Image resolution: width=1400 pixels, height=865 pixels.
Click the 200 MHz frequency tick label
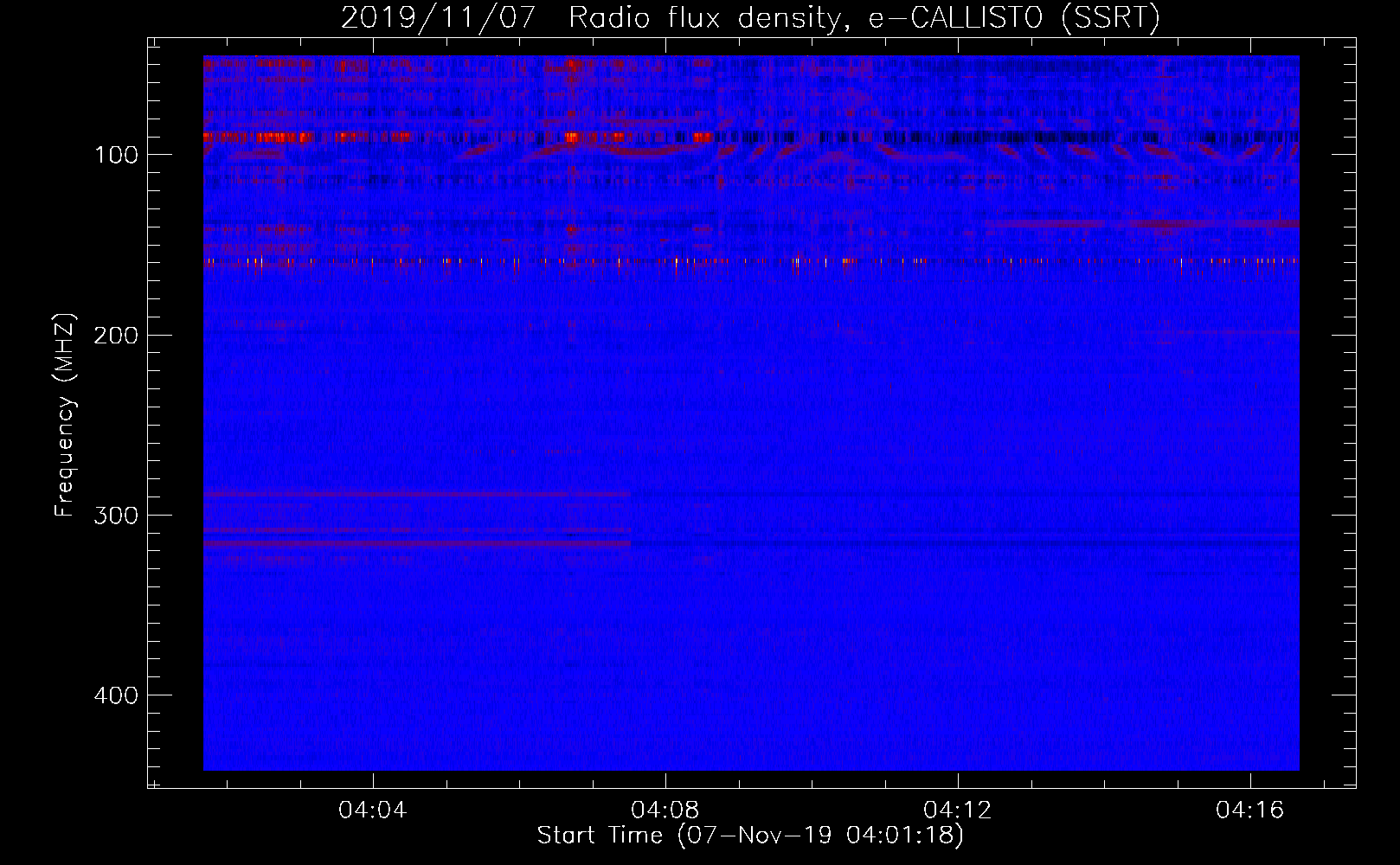116,335
